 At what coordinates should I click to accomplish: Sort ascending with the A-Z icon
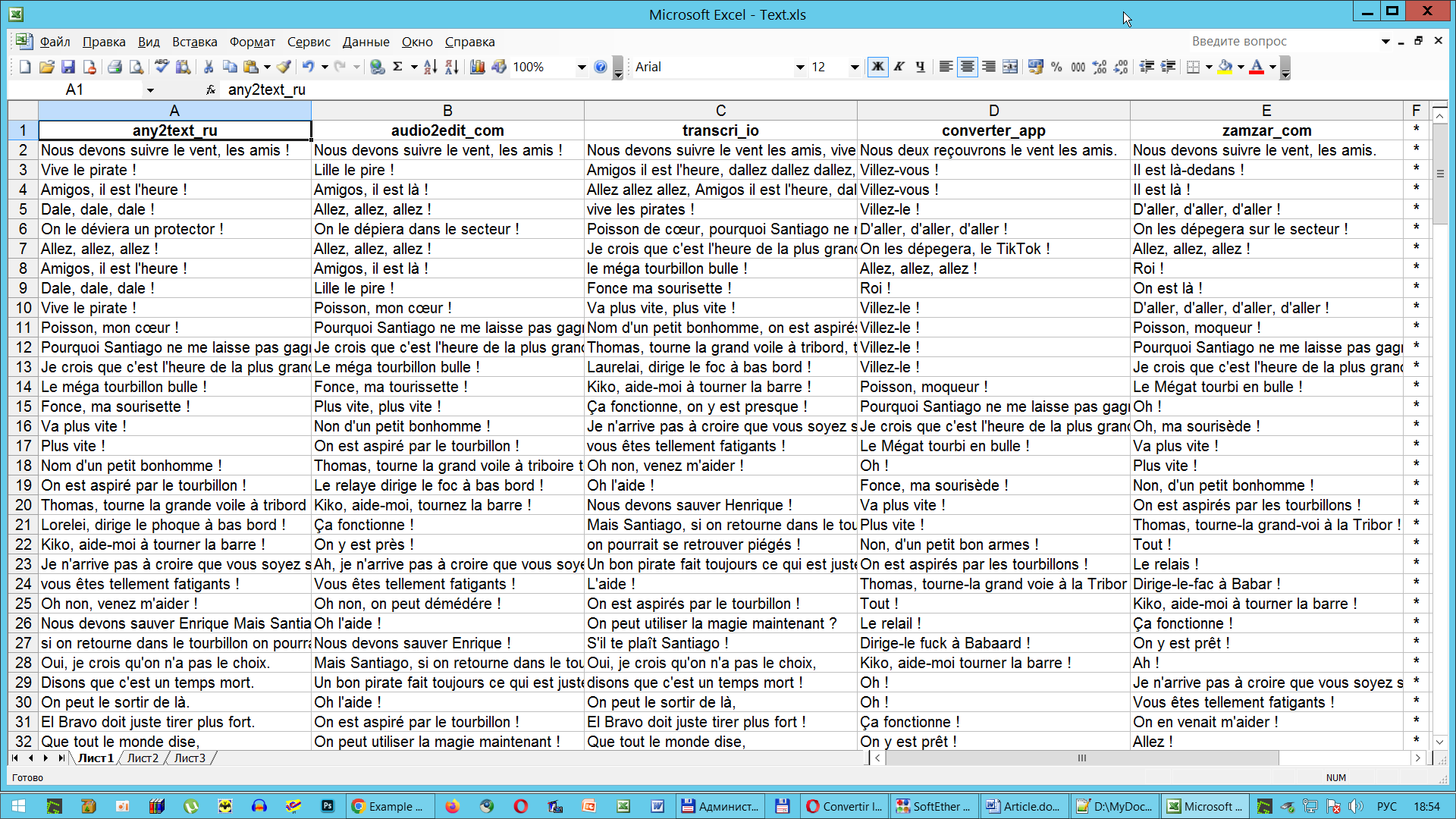[430, 67]
